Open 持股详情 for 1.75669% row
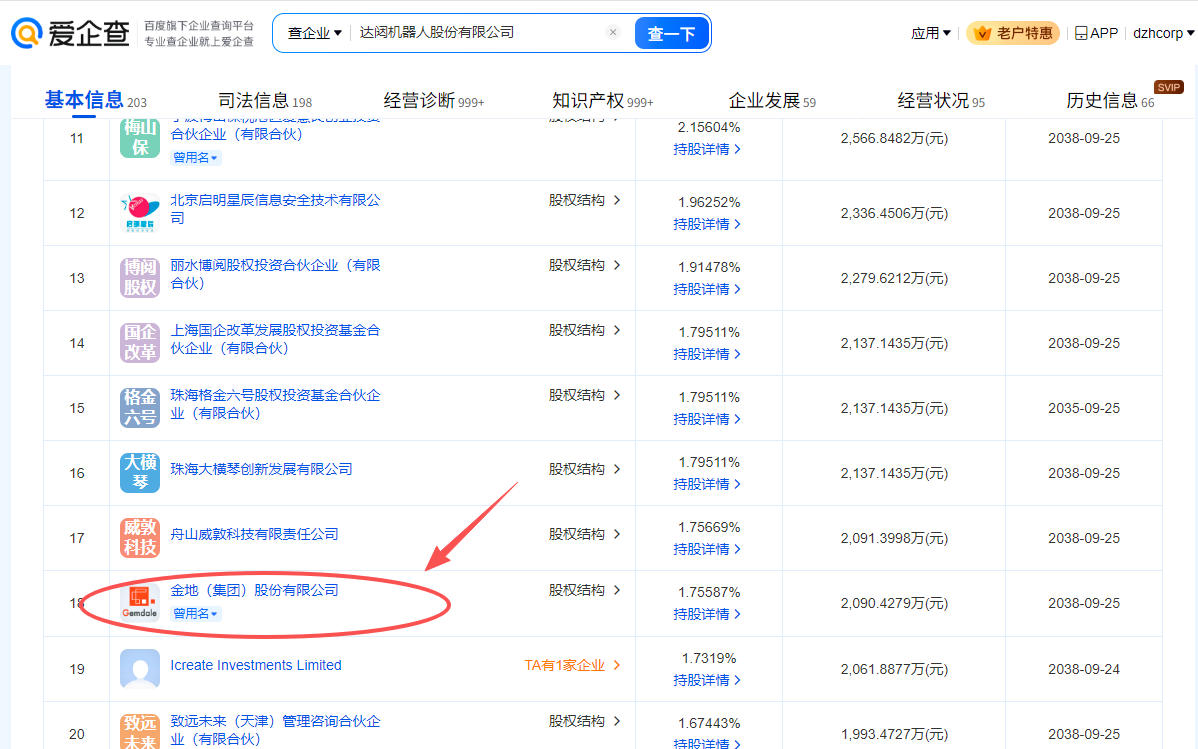1198x749 pixels. point(707,549)
